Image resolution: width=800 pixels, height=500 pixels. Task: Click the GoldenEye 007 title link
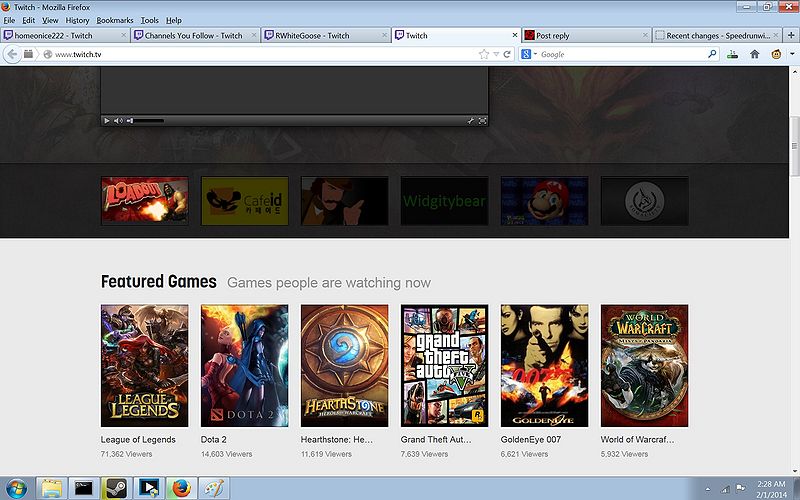coord(531,439)
